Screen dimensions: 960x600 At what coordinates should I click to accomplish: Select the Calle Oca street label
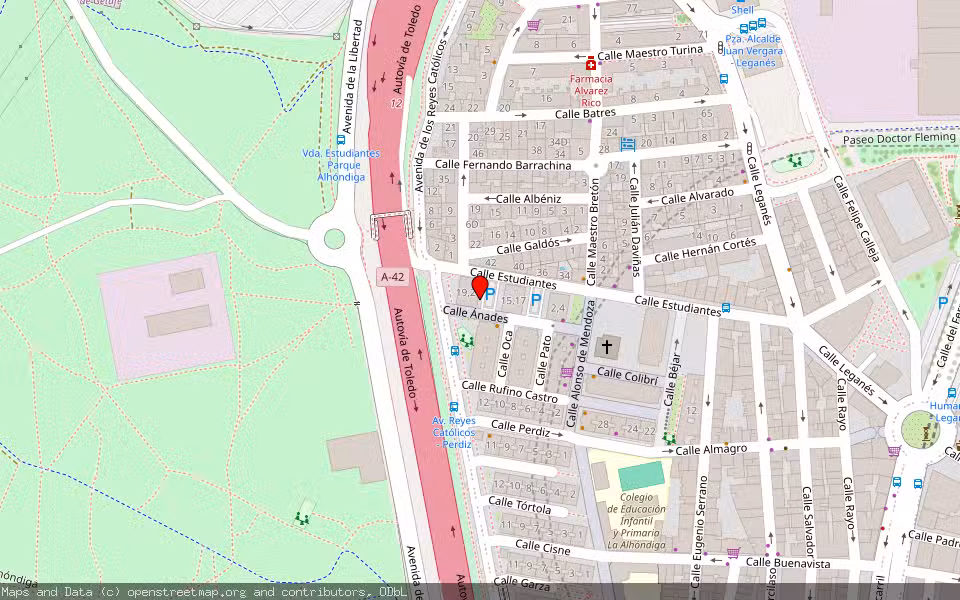tap(505, 354)
